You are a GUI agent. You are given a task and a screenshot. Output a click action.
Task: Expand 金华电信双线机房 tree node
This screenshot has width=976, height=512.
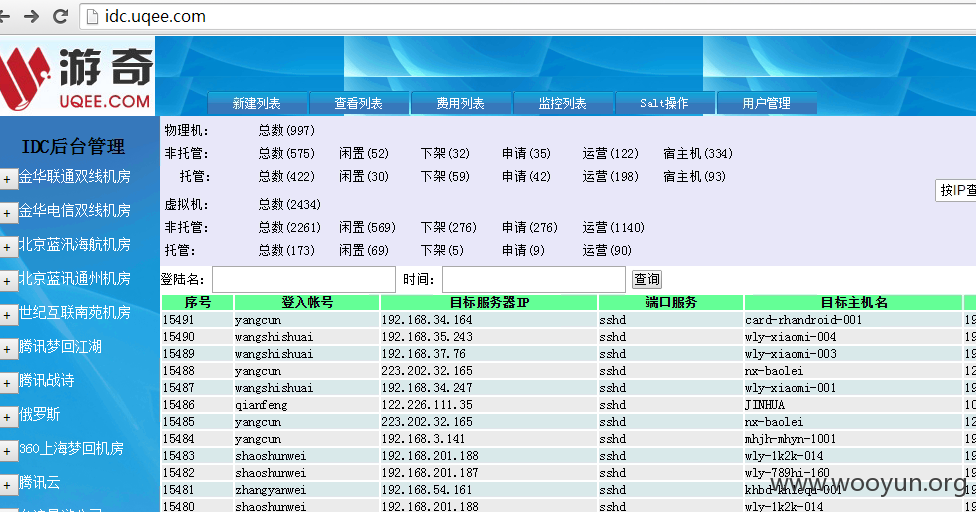click(7, 213)
